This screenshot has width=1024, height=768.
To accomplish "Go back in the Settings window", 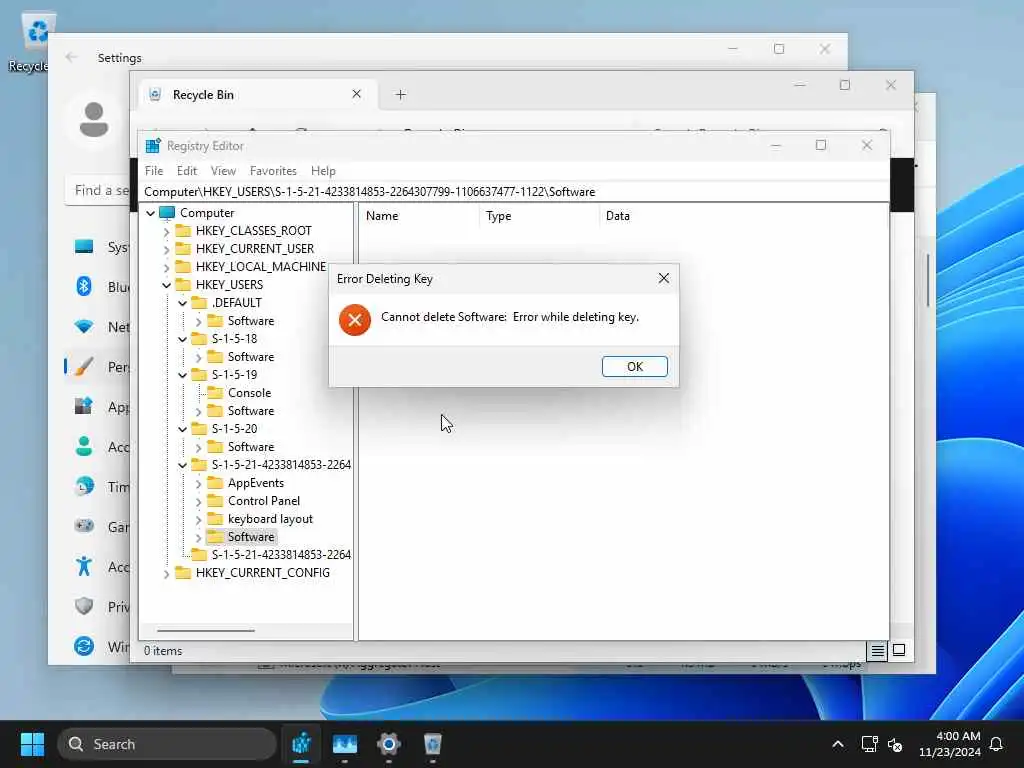I will [71, 57].
